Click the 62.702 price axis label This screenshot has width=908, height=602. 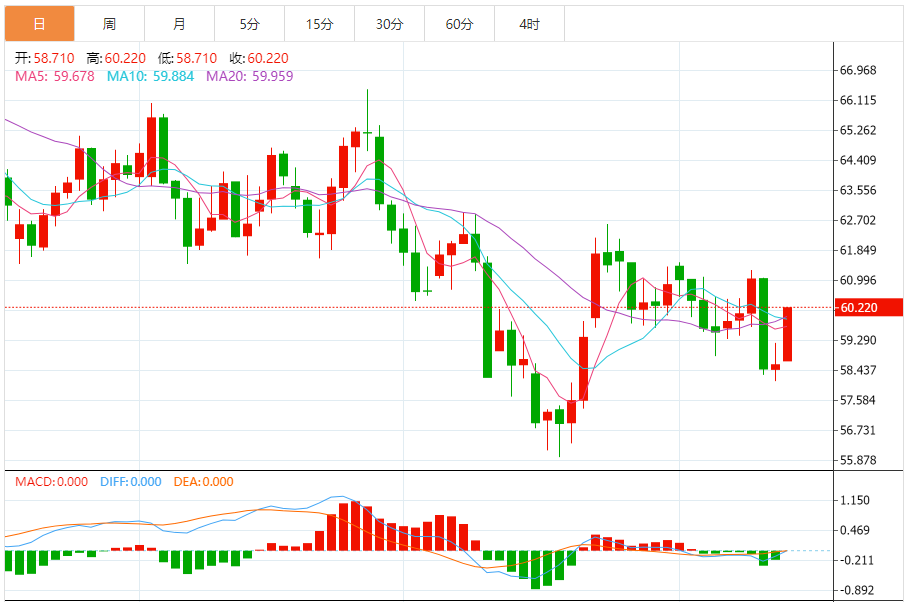click(x=858, y=221)
